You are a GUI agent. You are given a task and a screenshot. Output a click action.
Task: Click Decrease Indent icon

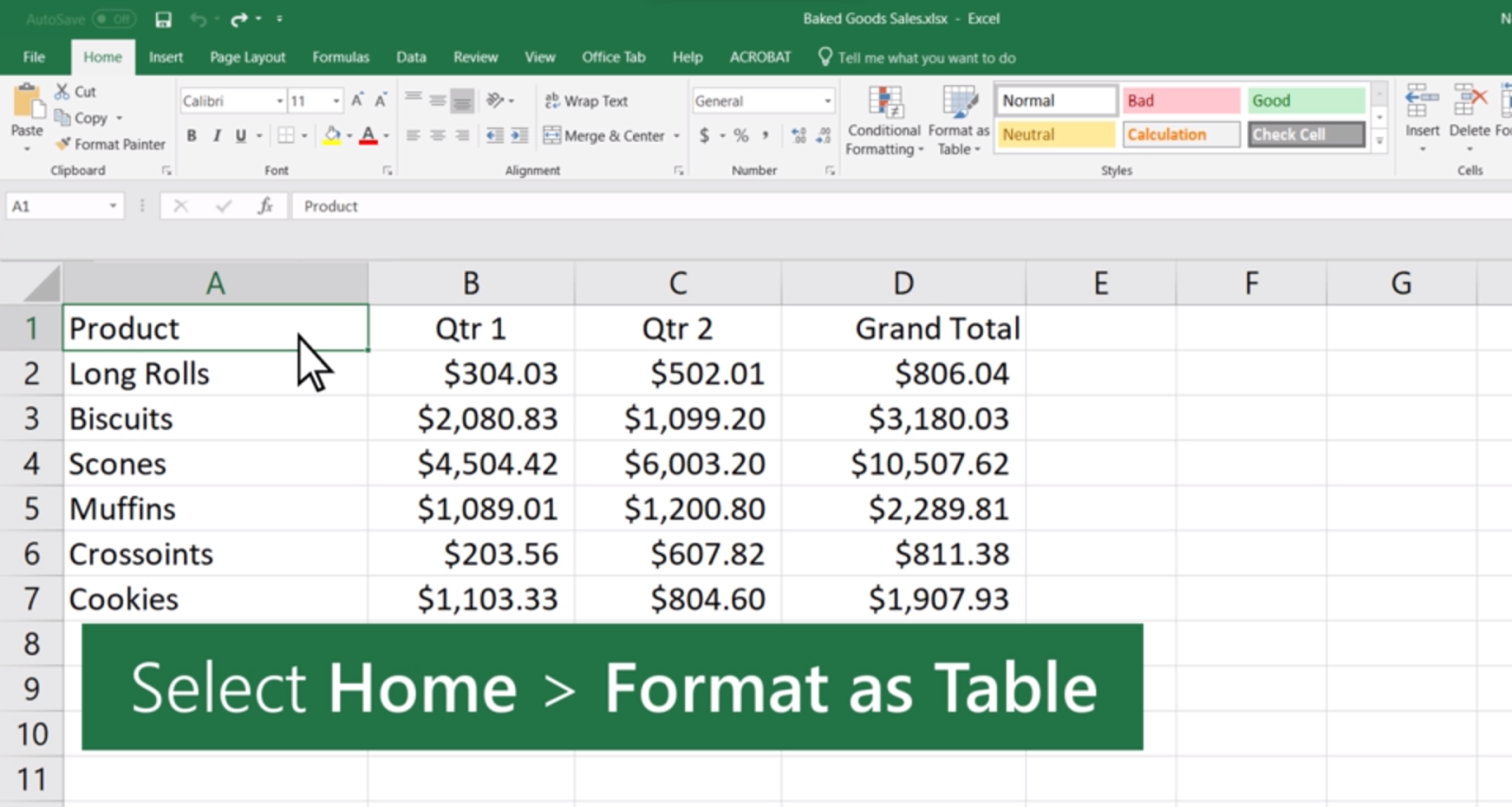tap(494, 136)
